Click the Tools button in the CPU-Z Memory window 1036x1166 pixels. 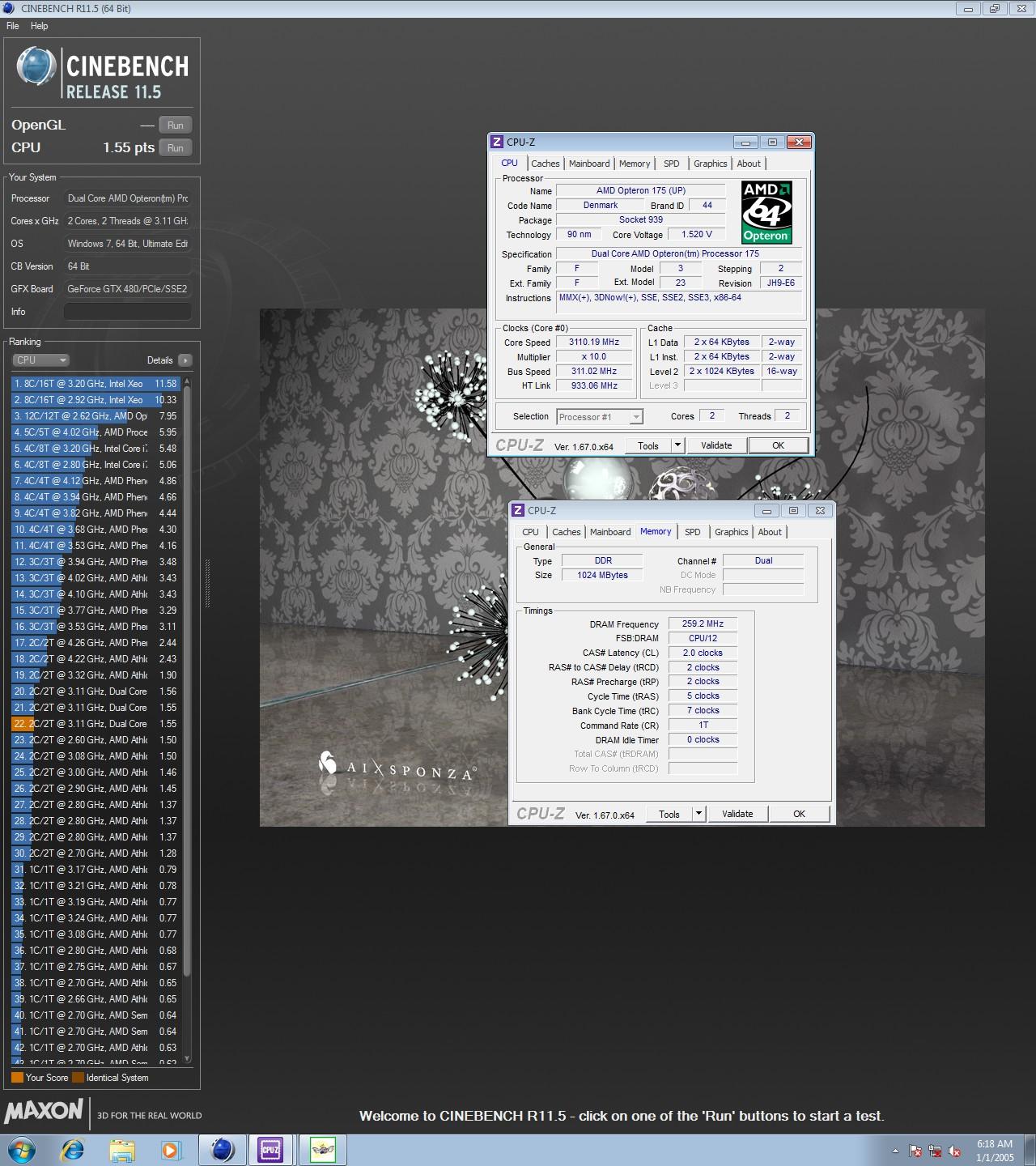coord(669,814)
